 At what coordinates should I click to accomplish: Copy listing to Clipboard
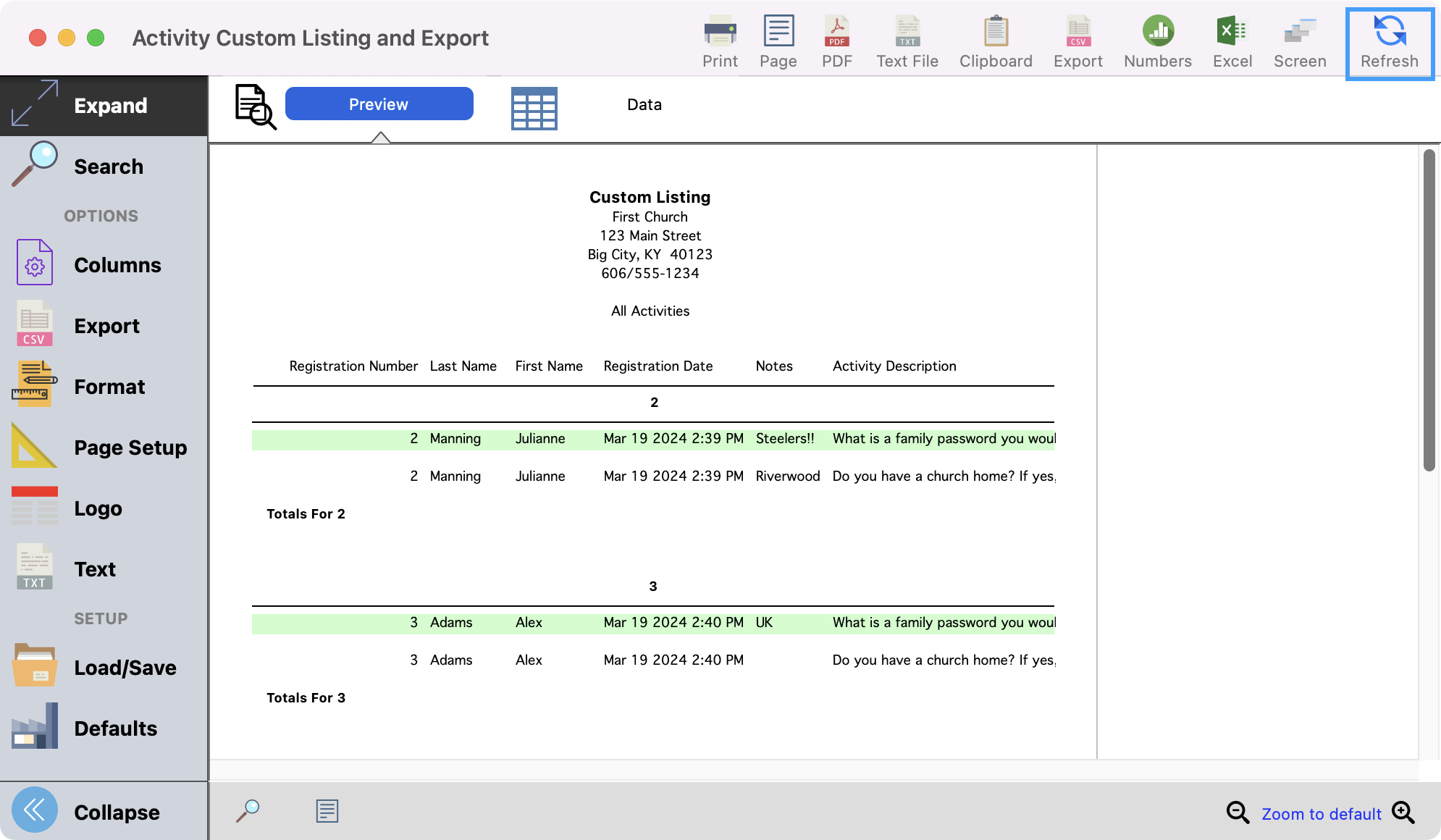pos(996,42)
